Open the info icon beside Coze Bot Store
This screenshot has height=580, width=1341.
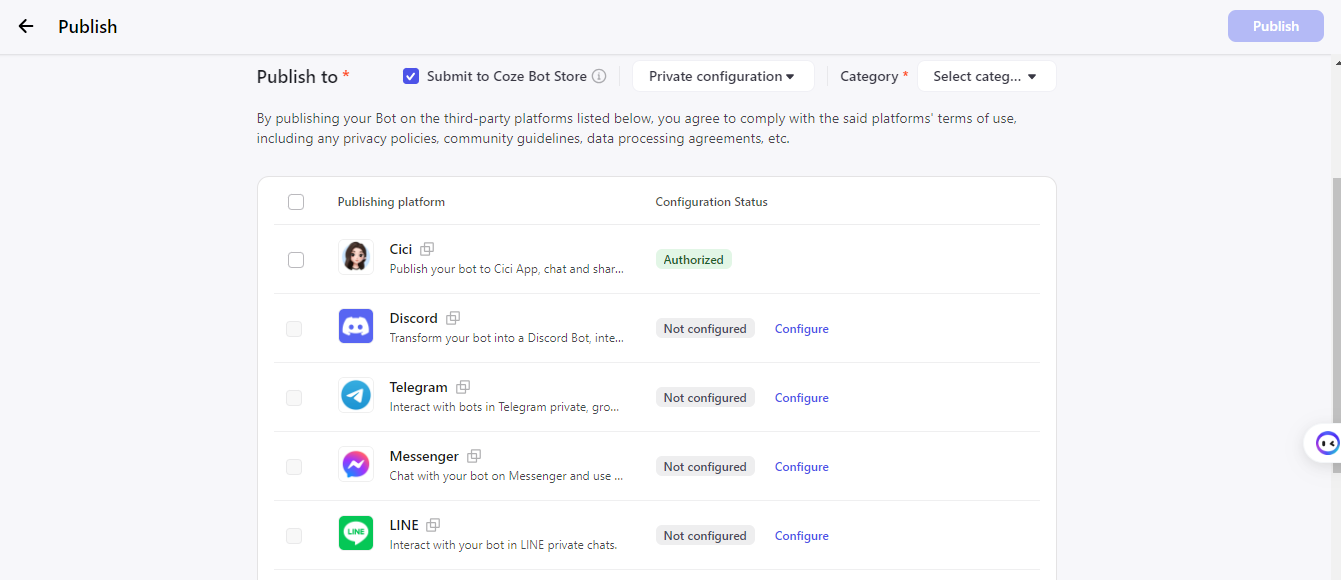pos(599,76)
